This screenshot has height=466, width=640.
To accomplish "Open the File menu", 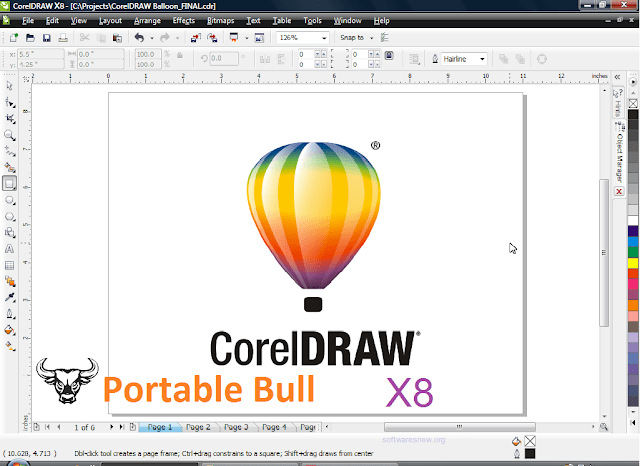I will [x=28, y=20].
